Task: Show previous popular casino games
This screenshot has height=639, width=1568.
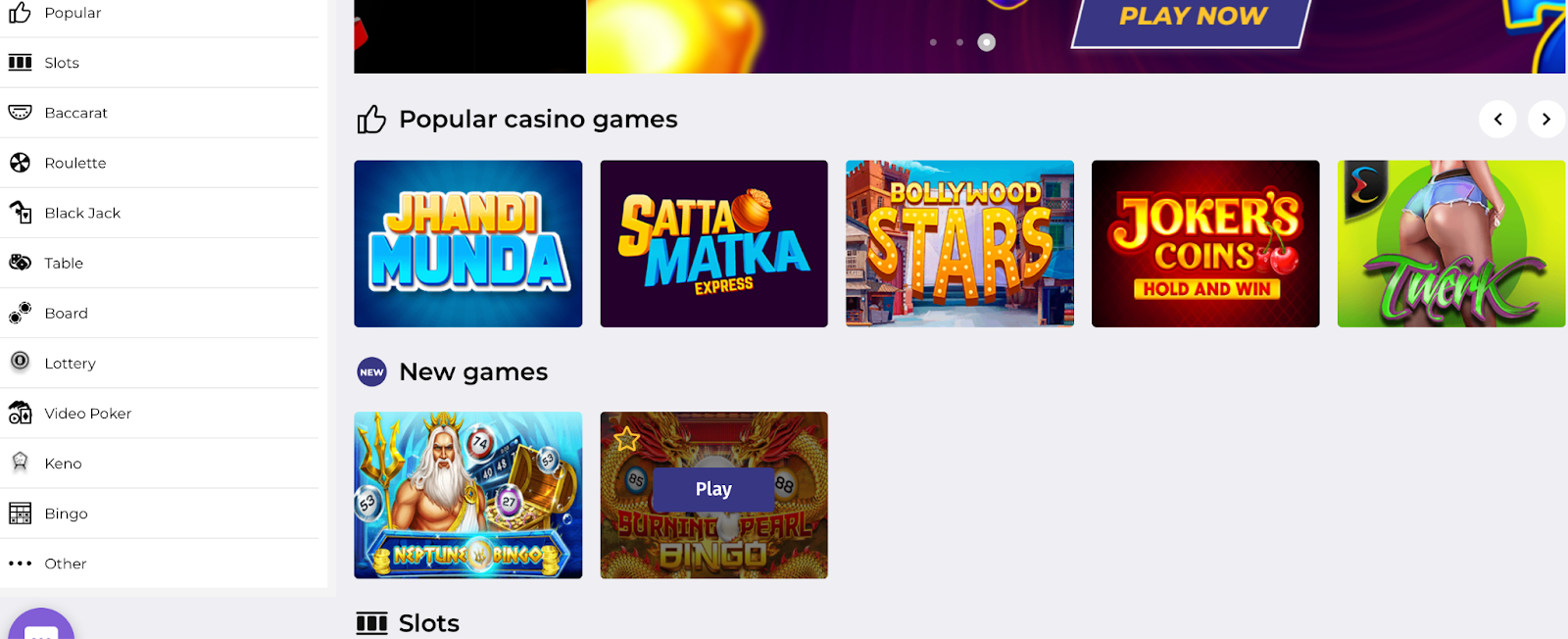Action: pyautogui.click(x=1497, y=120)
